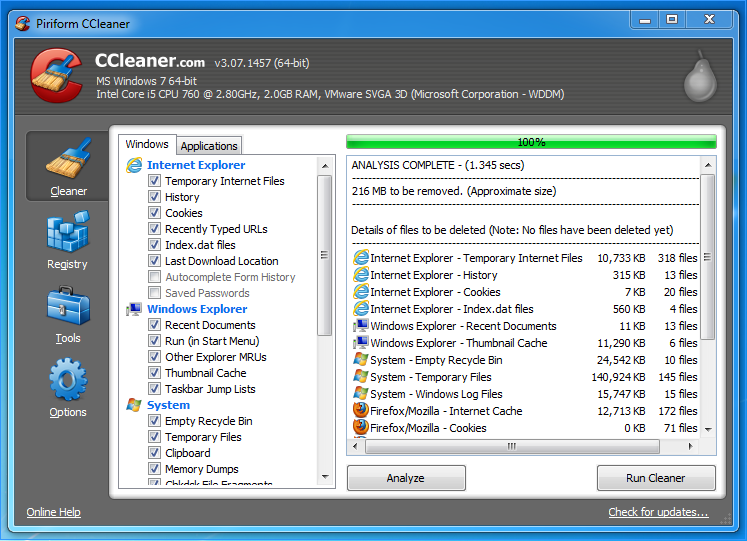The width and height of the screenshot is (747, 541).
Task: Minimize the CCleaner window
Action: point(645,20)
